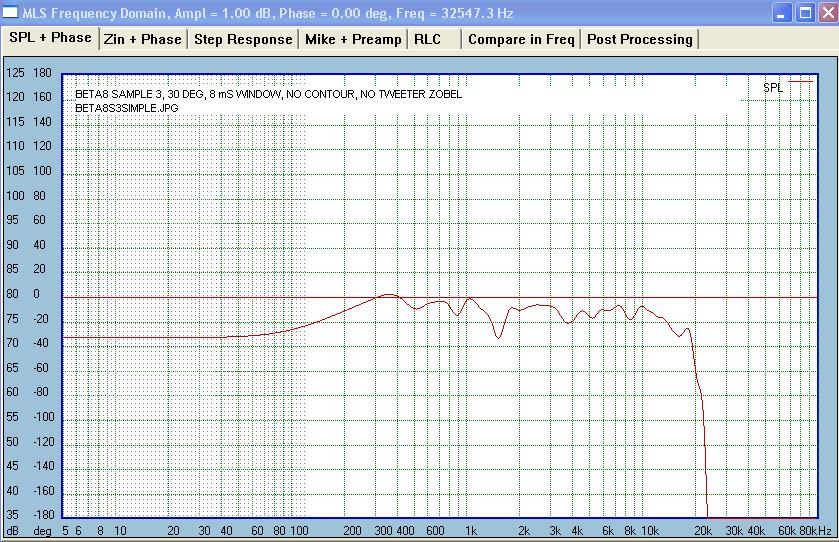This screenshot has width=839, height=542.
Task: Click the 20k frequency axis label
Action: (703, 531)
